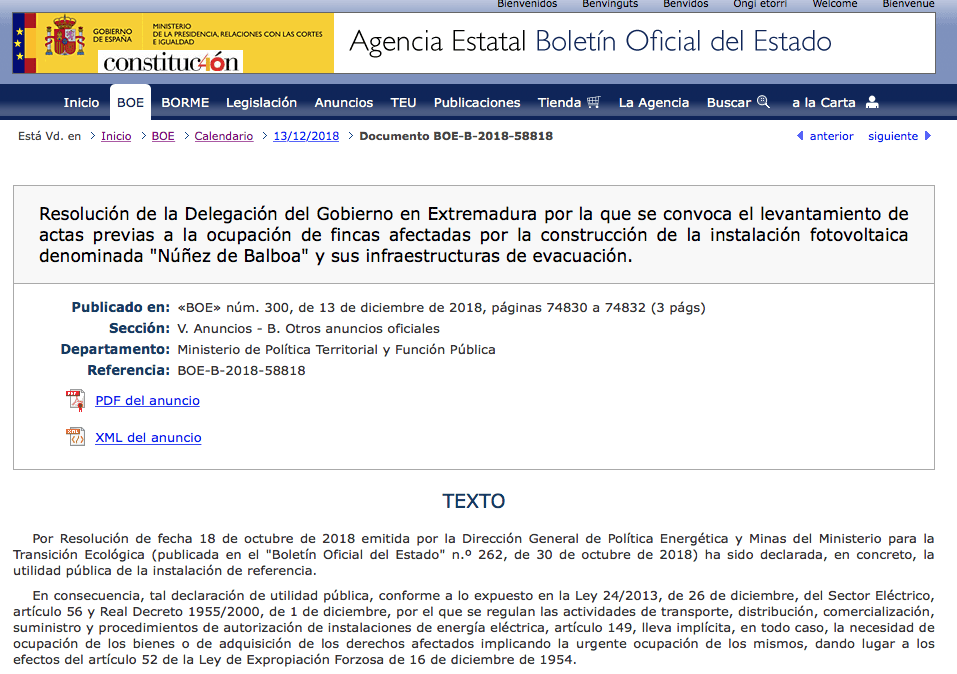Open the XML del anuncio link
Viewport: 957px width, 674px height.
(148, 438)
